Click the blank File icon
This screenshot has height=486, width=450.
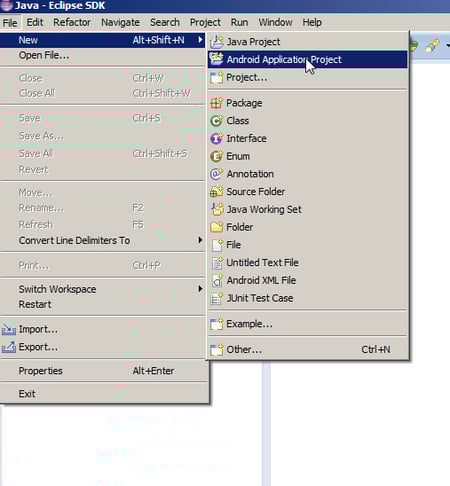point(217,245)
